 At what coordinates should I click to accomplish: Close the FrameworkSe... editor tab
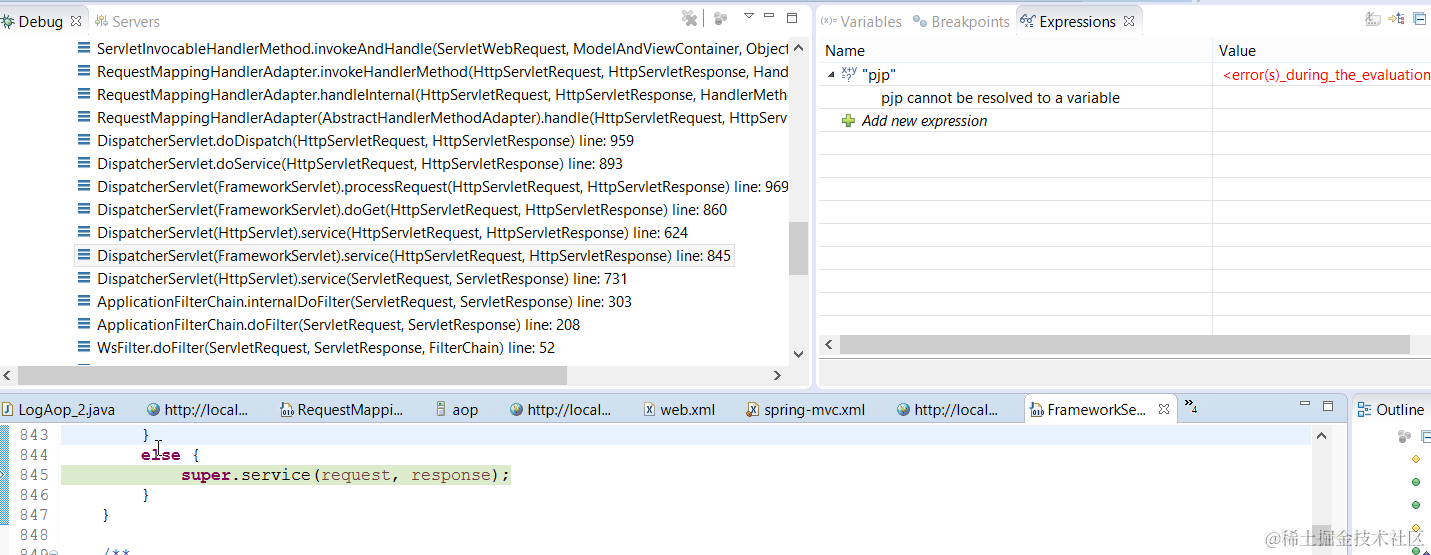[x=1164, y=409]
